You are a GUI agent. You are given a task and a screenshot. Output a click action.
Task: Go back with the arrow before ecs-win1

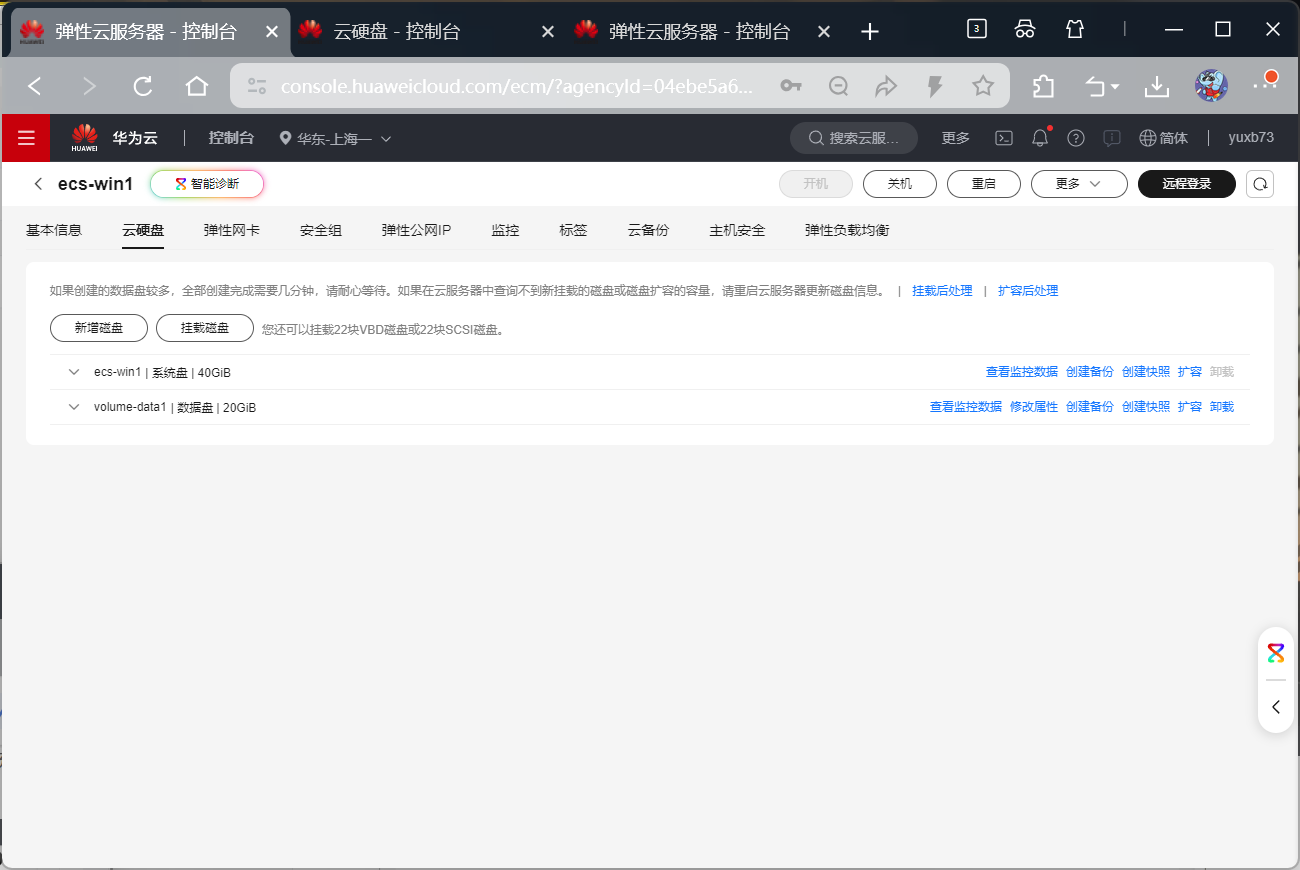tap(38, 184)
